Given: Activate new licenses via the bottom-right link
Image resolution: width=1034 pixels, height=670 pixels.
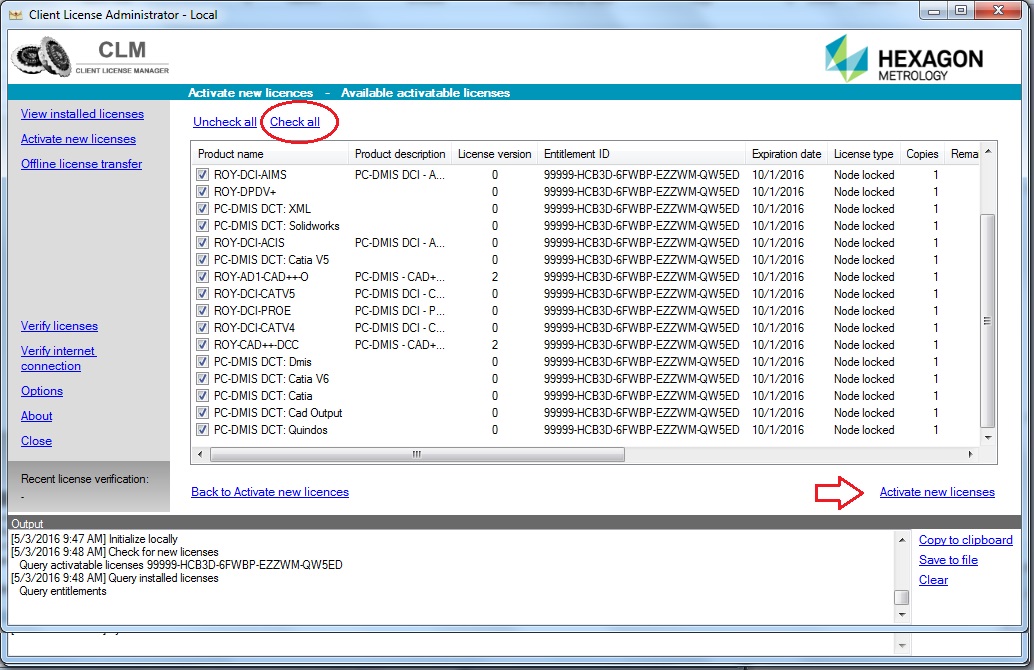Looking at the screenshot, I should [936, 492].
